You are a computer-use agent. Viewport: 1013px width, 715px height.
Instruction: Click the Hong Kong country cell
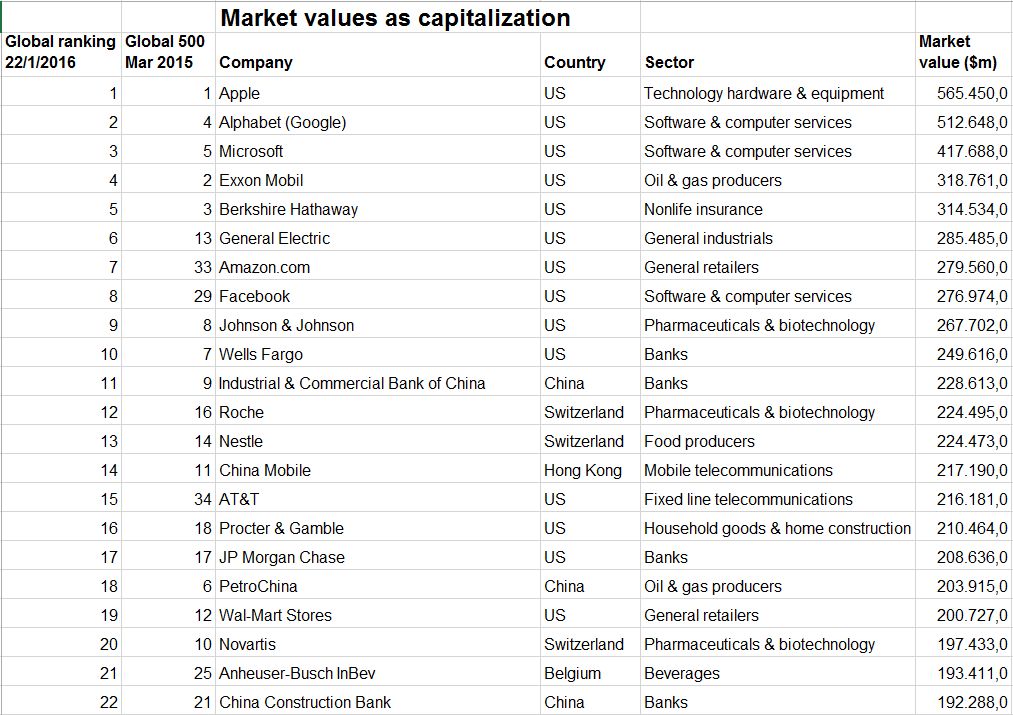590,470
